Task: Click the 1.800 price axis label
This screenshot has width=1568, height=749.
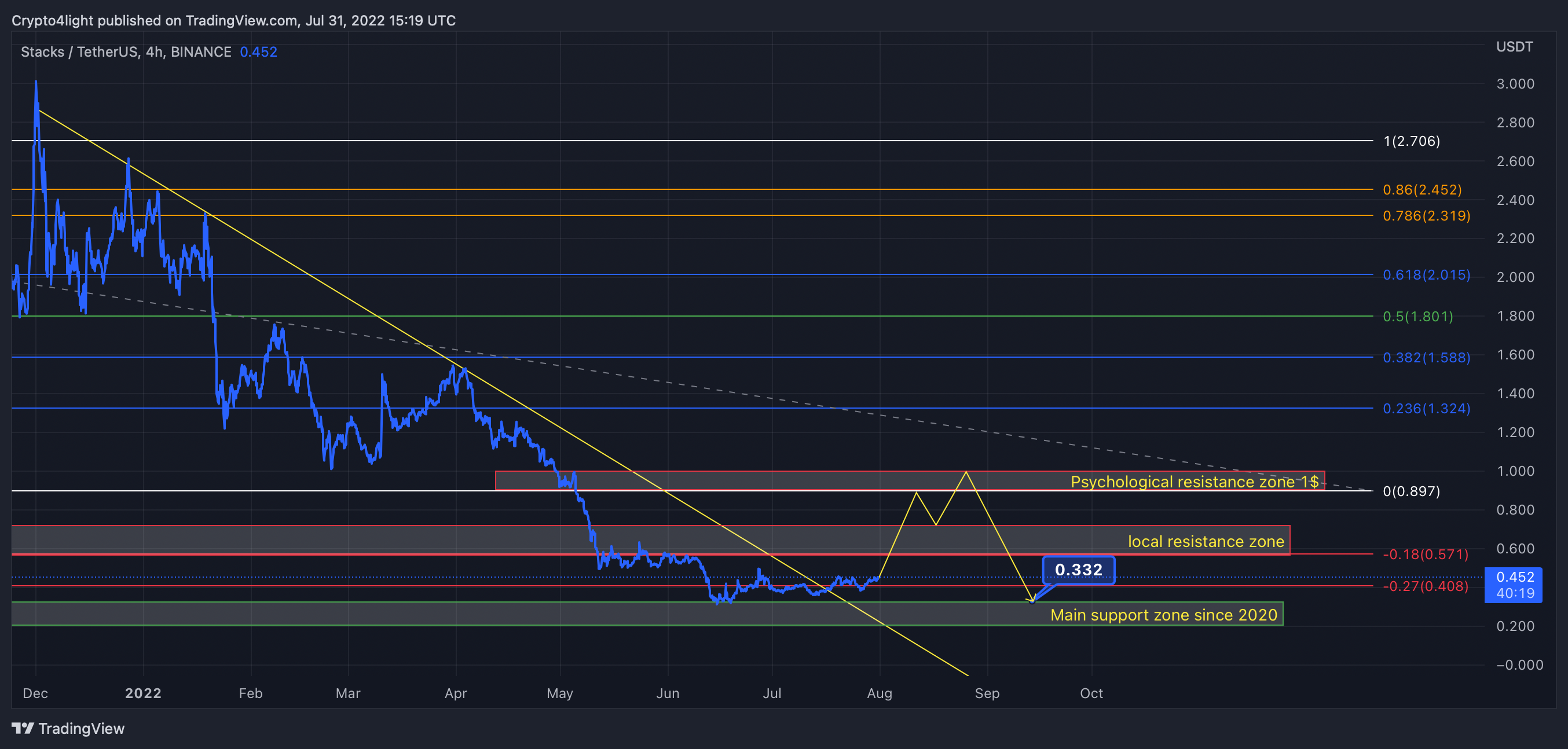Action: click(1516, 317)
